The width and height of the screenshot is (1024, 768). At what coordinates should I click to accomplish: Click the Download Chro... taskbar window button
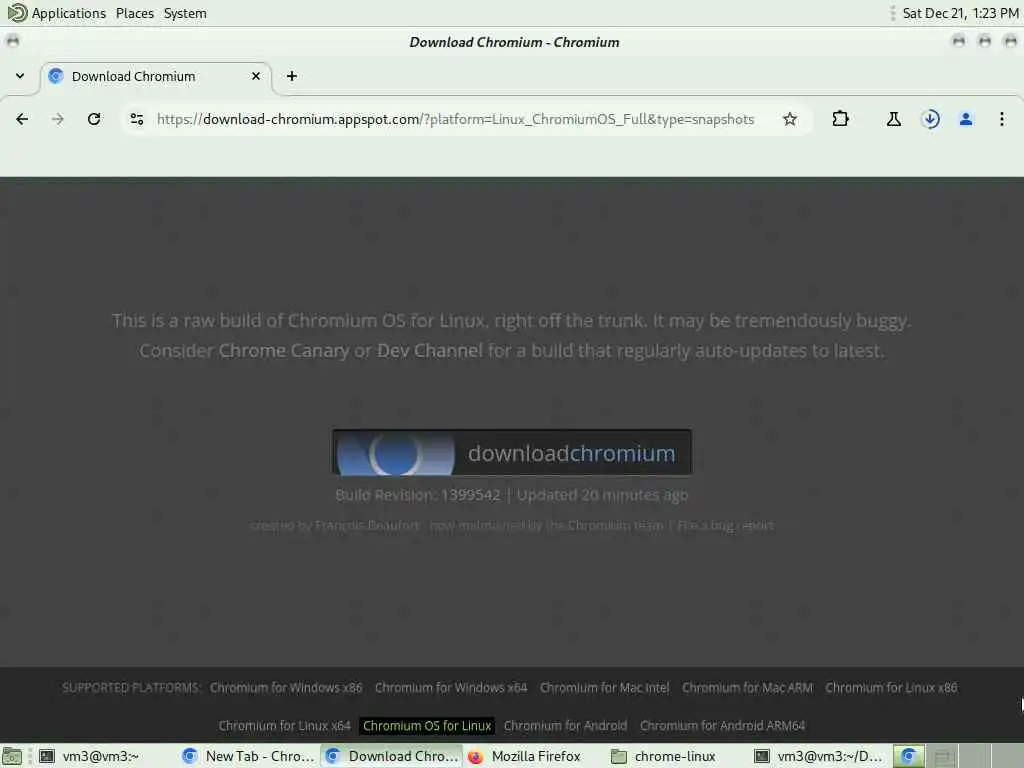392,756
